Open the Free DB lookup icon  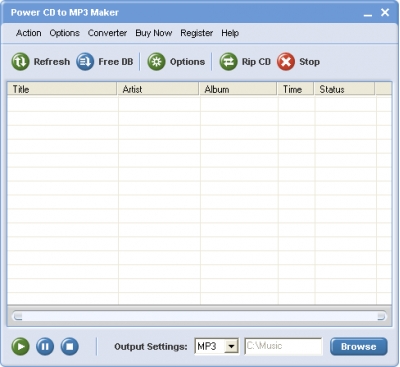(x=85, y=62)
